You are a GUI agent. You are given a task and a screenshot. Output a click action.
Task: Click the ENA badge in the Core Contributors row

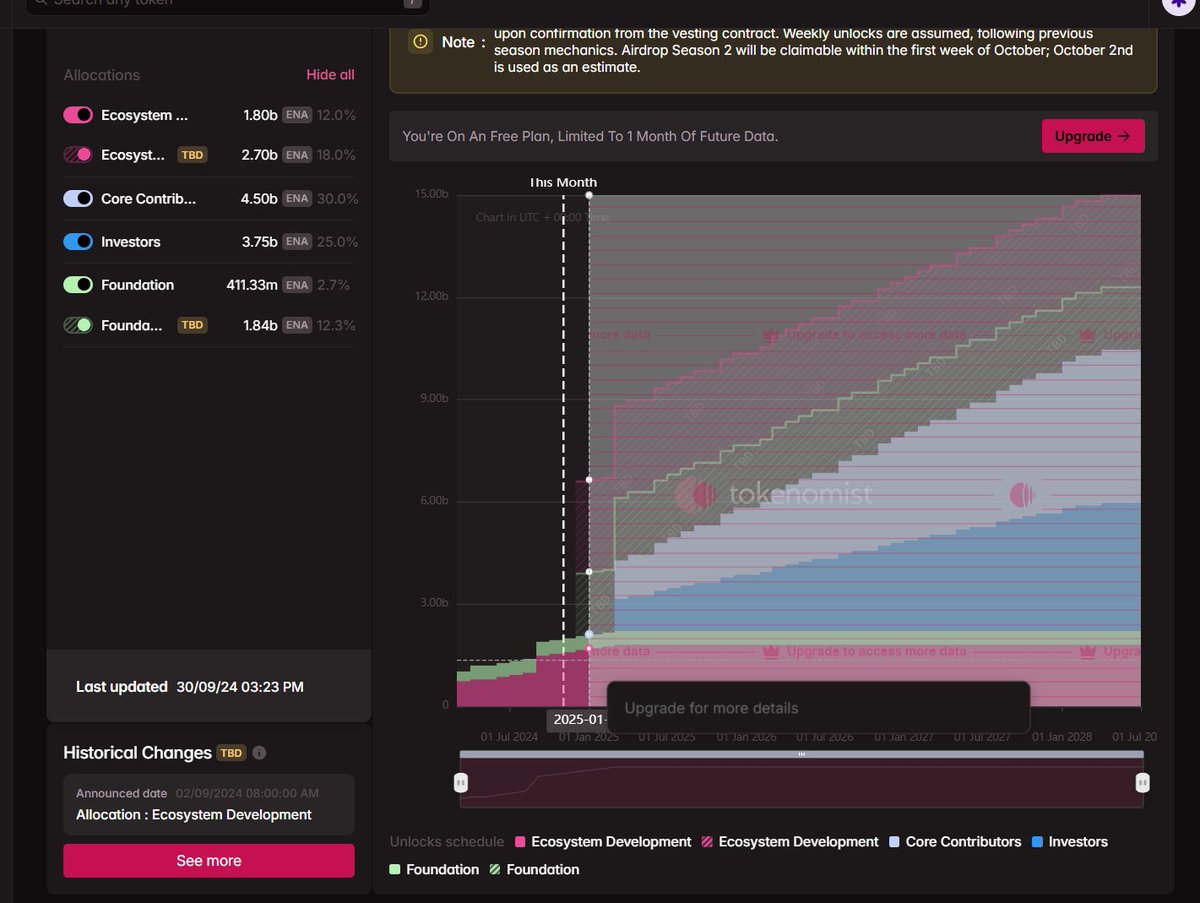[x=297, y=199]
